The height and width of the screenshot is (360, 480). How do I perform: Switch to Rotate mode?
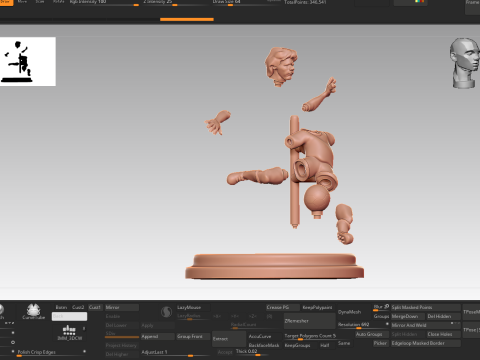click(x=59, y=2)
